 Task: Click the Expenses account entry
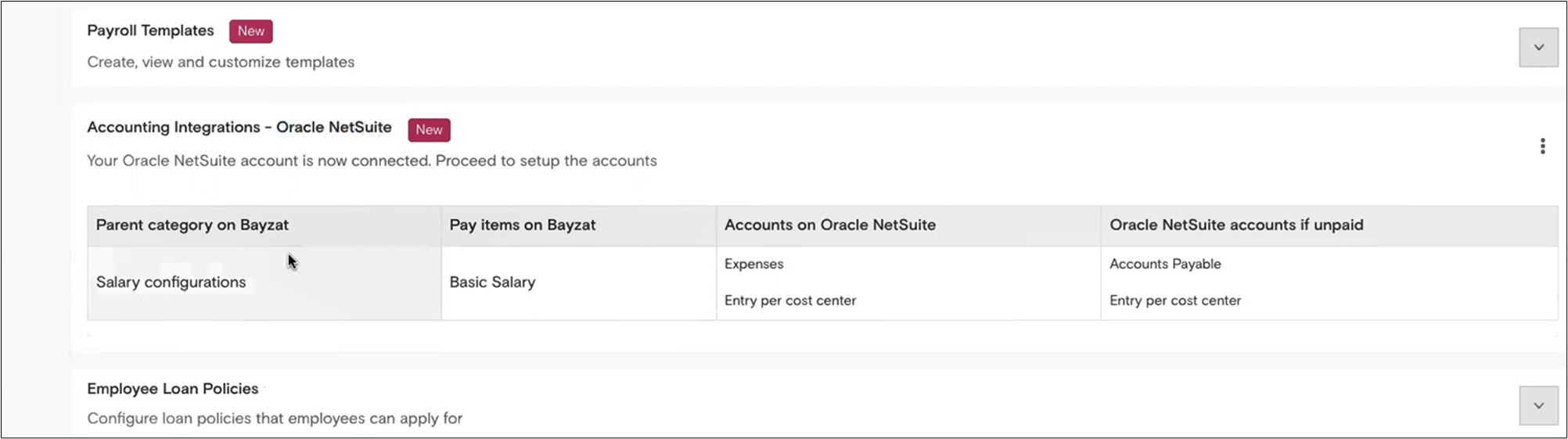pos(754,264)
